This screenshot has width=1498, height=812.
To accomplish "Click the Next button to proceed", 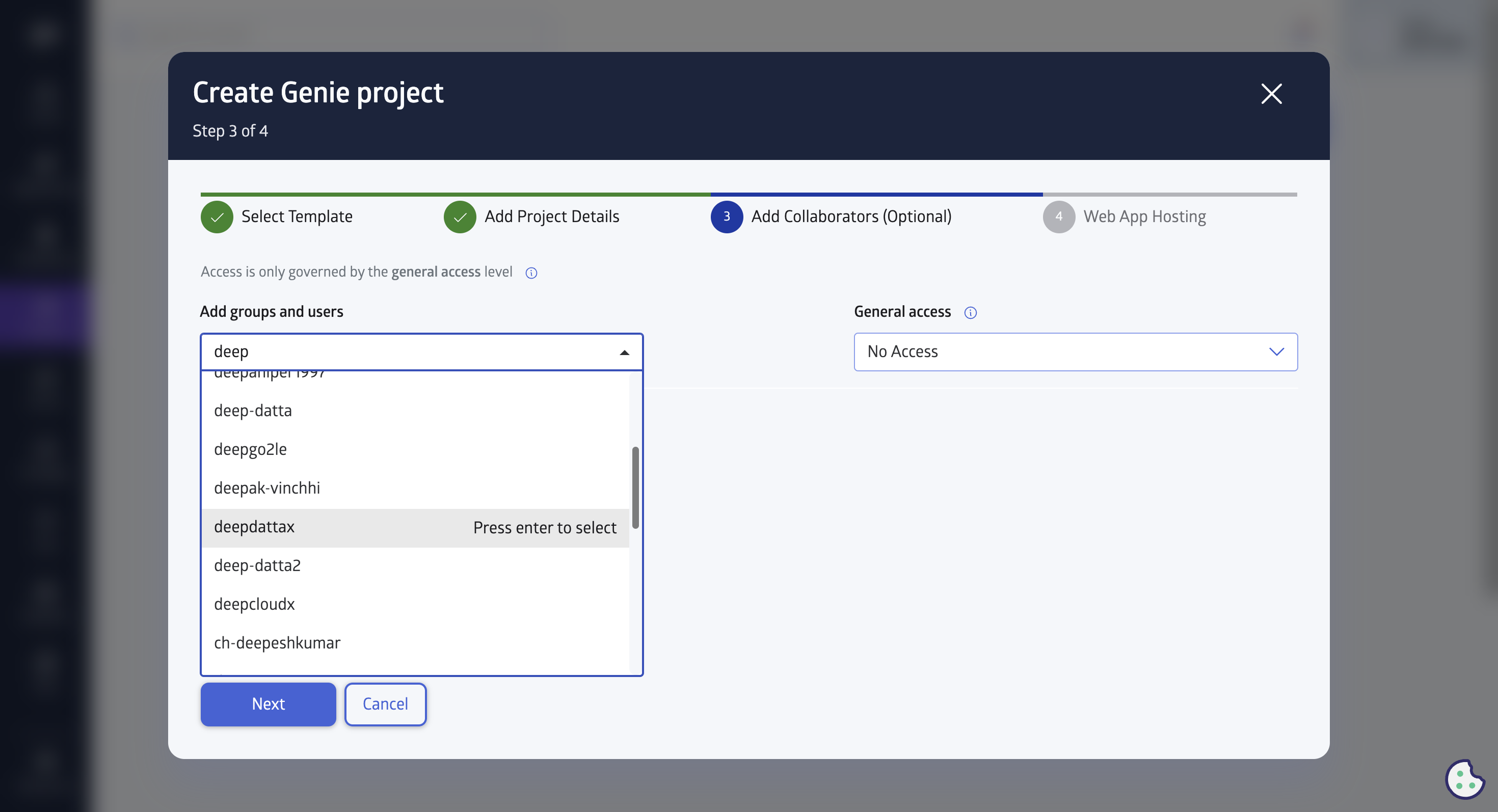I will [x=268, y=704].
